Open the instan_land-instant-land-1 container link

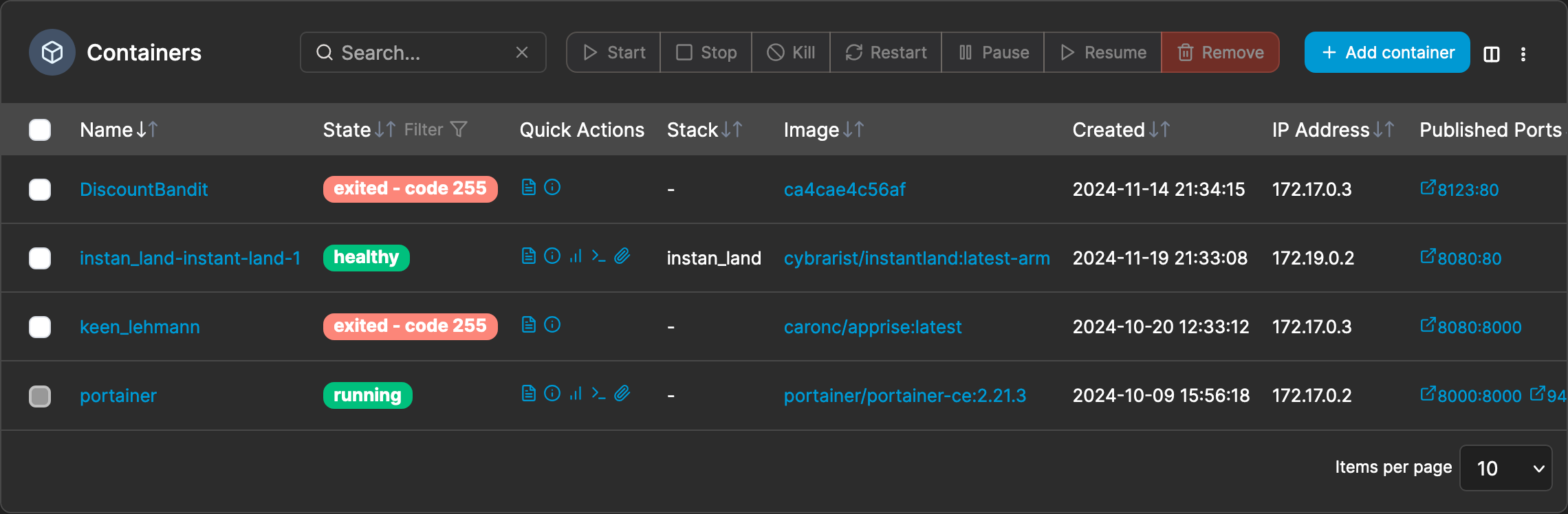coord(190,258)
